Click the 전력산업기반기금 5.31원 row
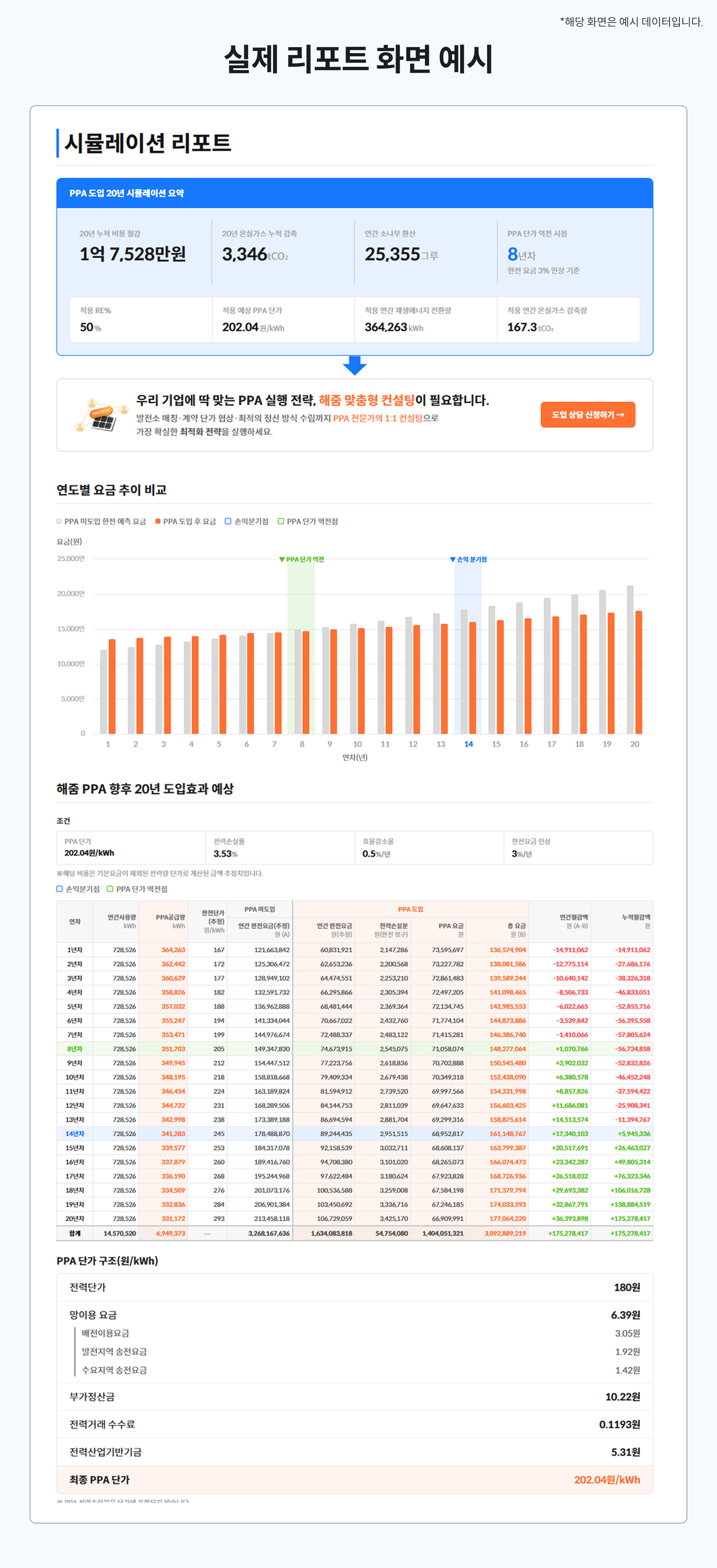Screen dimensions: 717x1568 (354, 1452)
